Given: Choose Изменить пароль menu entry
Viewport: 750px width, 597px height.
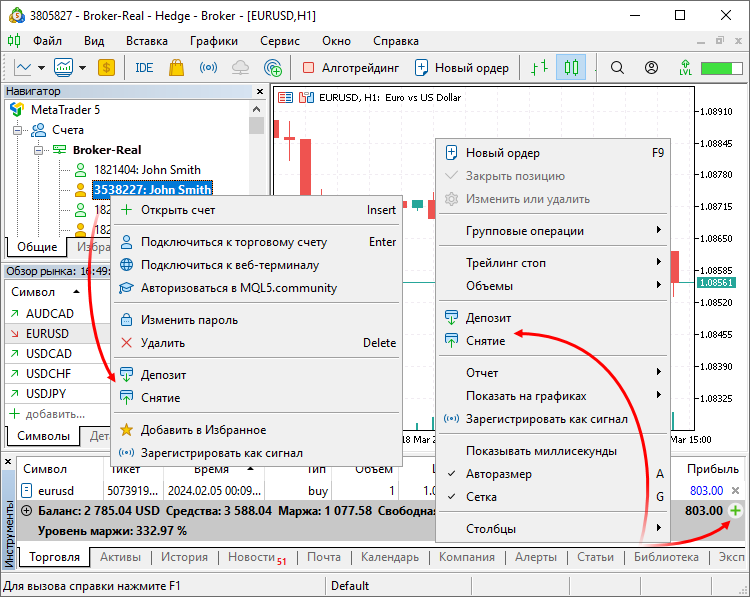Looking at the screenshot, I should [256, 320].
